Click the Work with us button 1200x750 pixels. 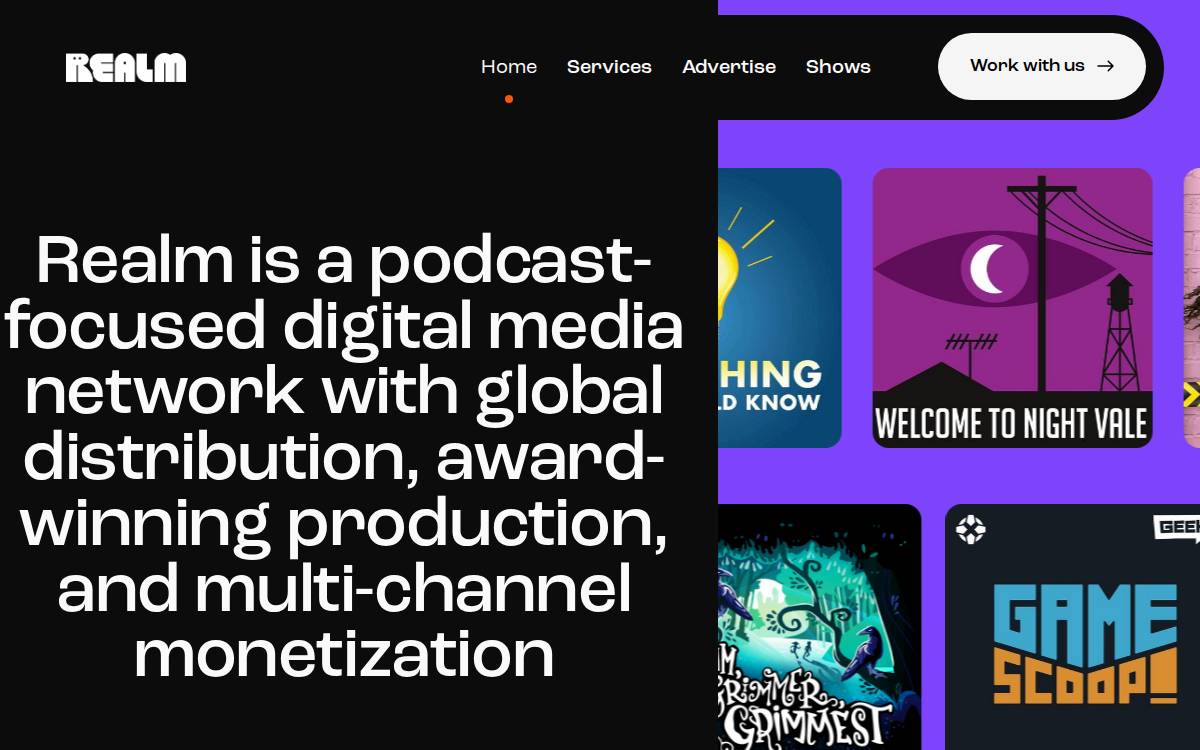tap(1042, 66)
